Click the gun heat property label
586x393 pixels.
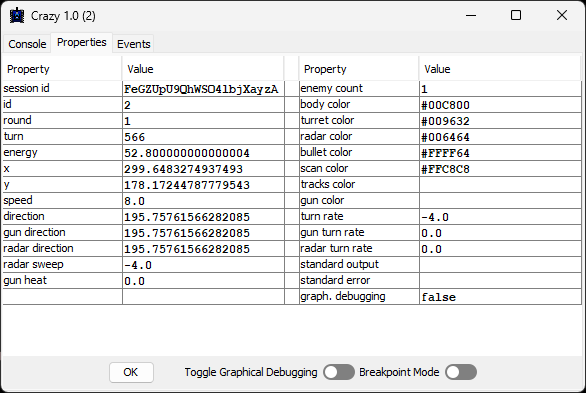[25, 281]
